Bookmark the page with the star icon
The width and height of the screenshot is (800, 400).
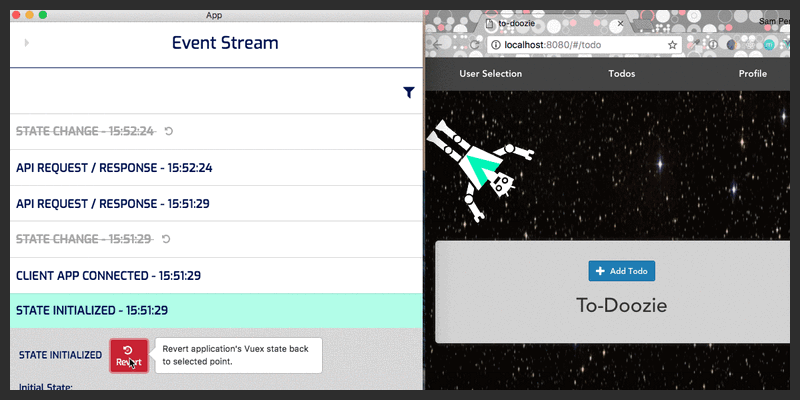pyautogui.click(x=672, y=45)
